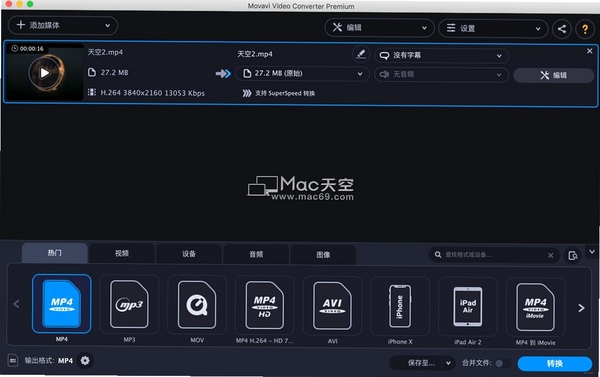Click the output format file icon at bottom left
Screen dimensions: 600x377
click(x=13, y=360)
